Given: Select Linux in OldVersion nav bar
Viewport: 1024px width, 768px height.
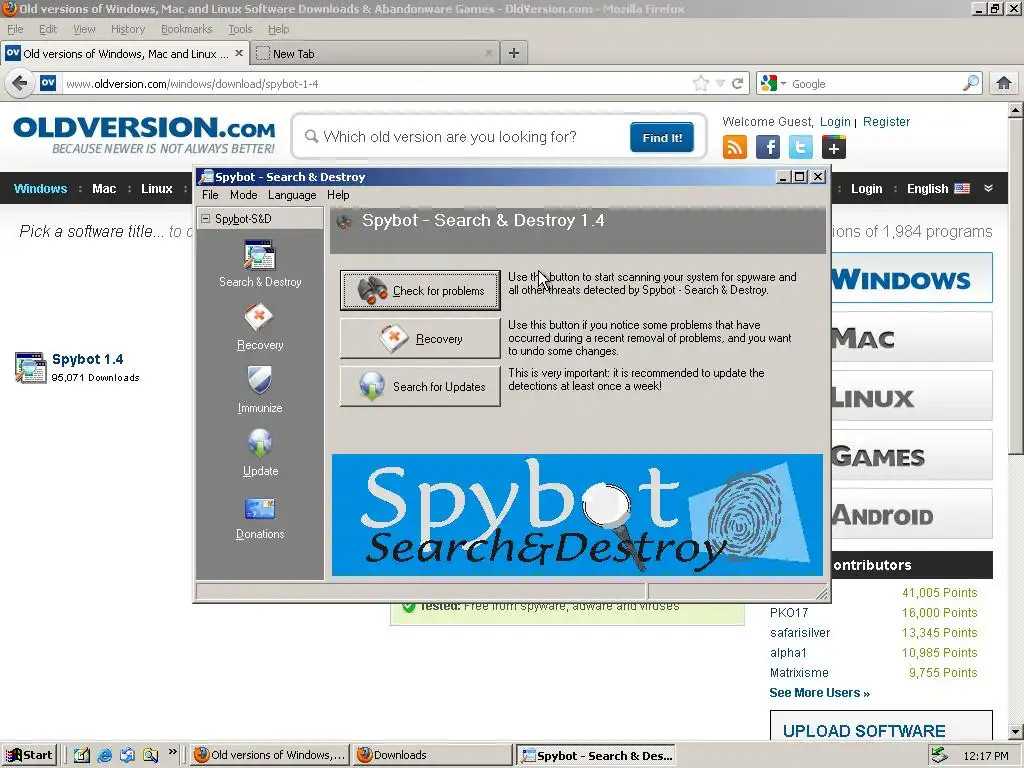Looking at the screenshot, I should click(157, 189).
